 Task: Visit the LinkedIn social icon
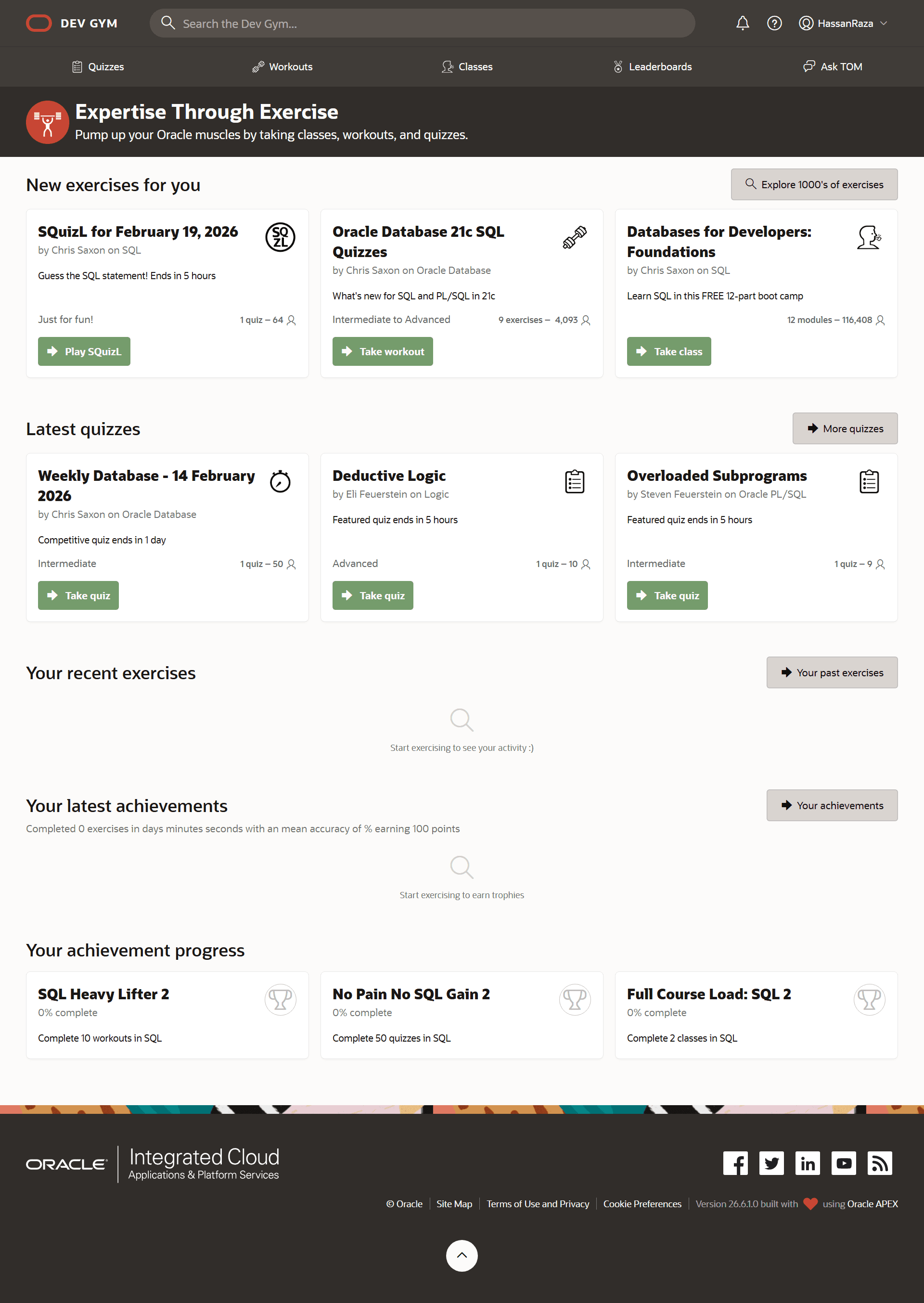808,1163
